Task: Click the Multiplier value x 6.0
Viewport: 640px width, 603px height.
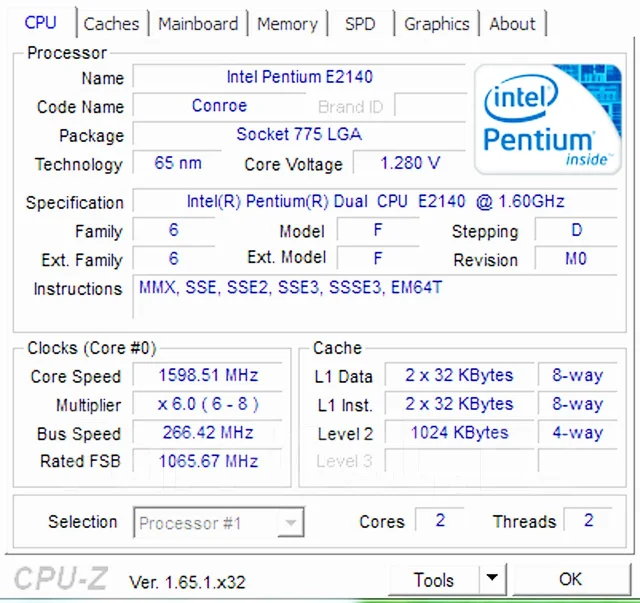Action: click(x=208, y=404)
